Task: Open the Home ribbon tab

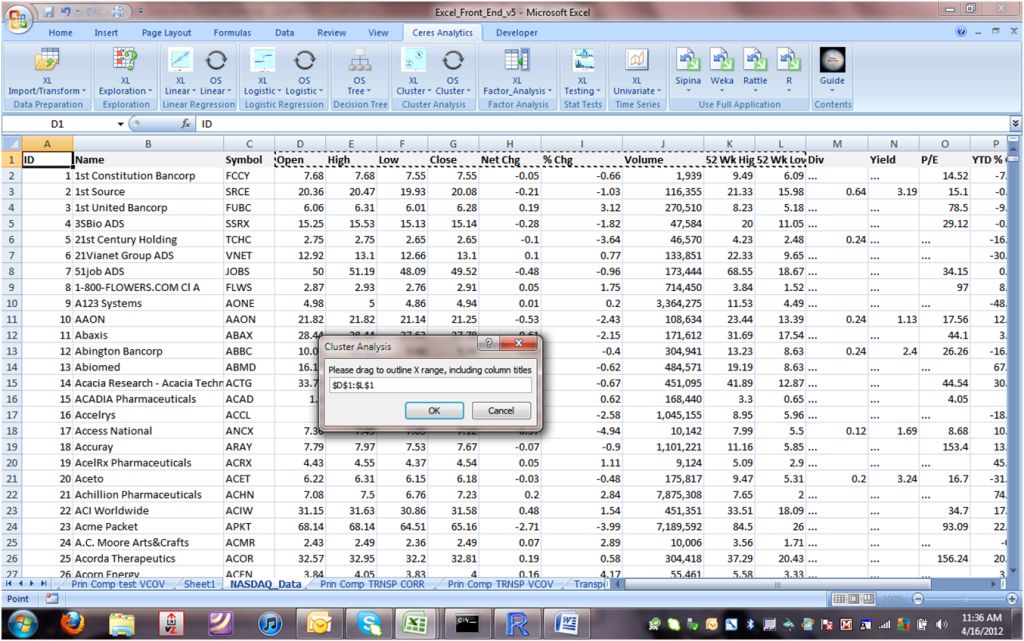Action: pyautogui.click(x=60, y=33)
